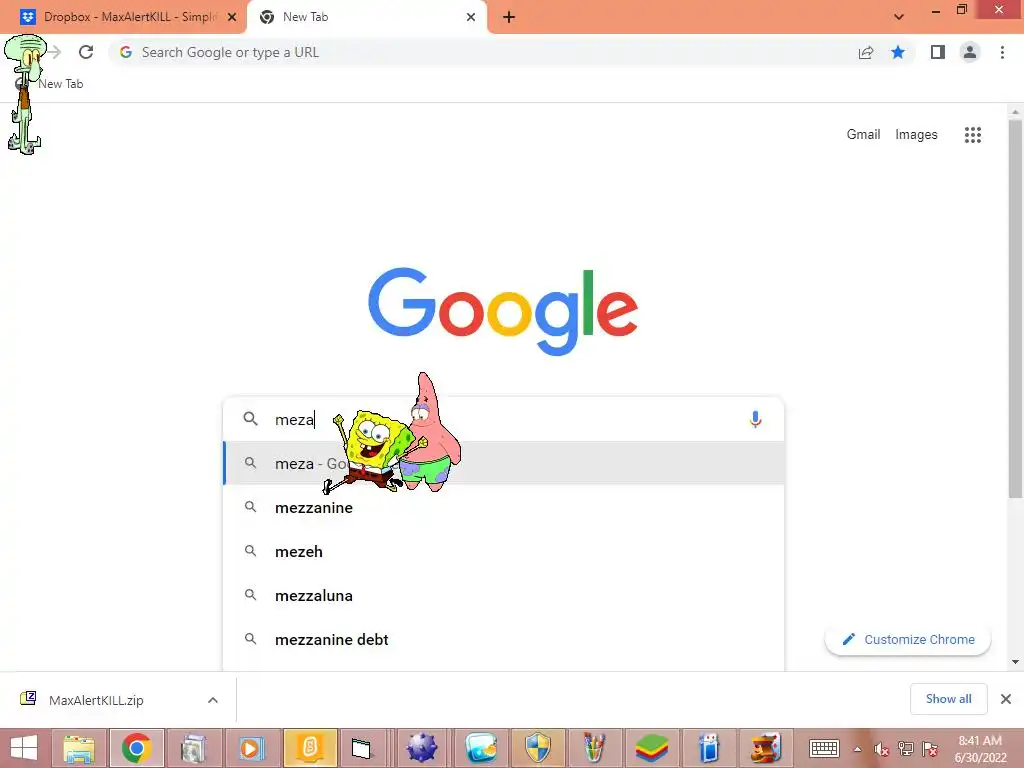Close the New Tab tab

point(471,17)
